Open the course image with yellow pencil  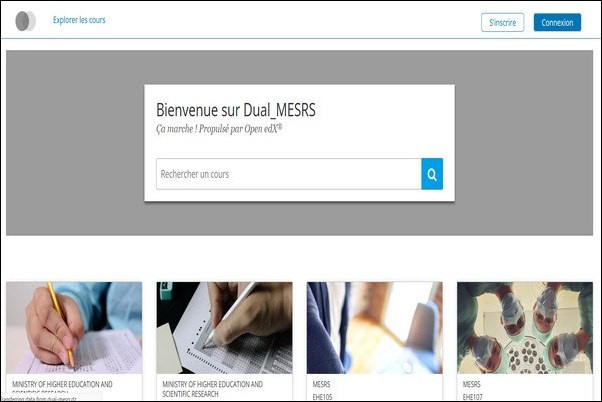[74, 328]
